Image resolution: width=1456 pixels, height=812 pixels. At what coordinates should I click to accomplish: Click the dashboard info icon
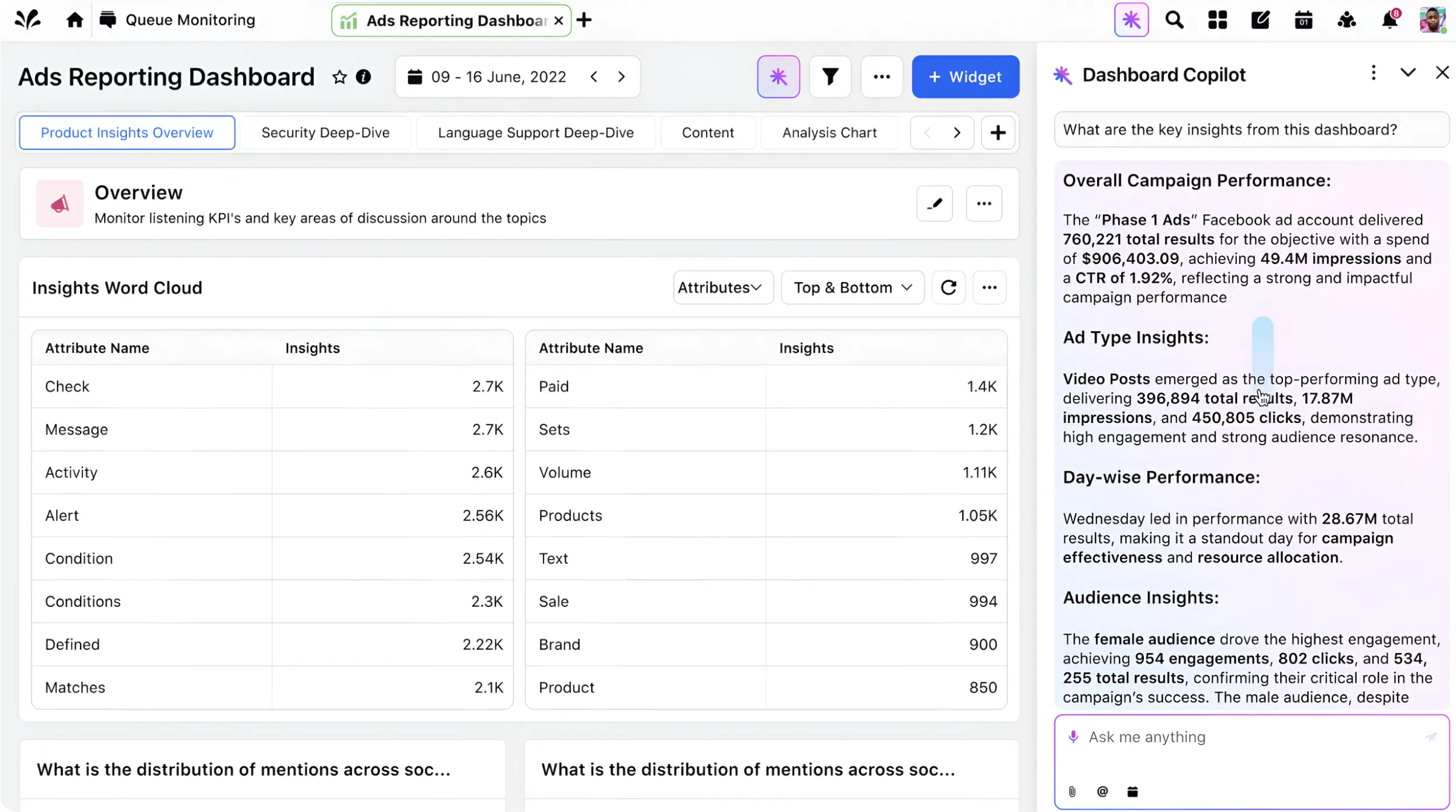pyautogui.click(x=363, y=77)
